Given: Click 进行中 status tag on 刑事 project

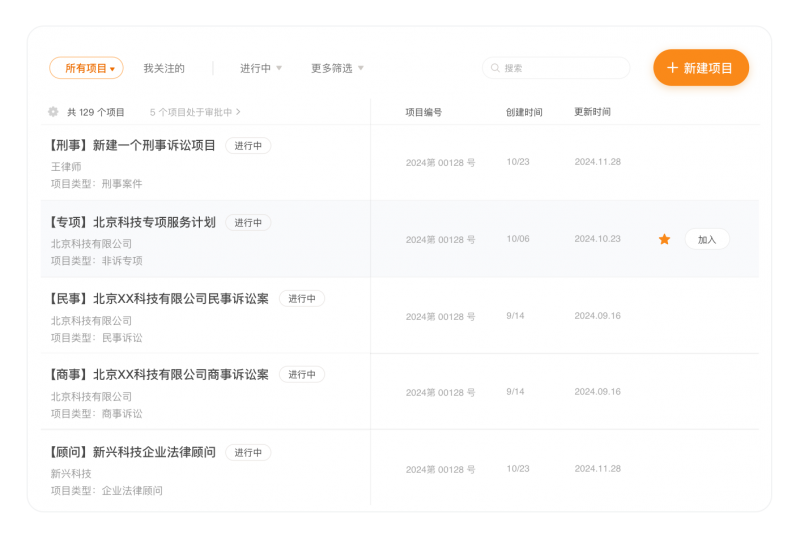Looking at the screenshot, I should (248, 146).
